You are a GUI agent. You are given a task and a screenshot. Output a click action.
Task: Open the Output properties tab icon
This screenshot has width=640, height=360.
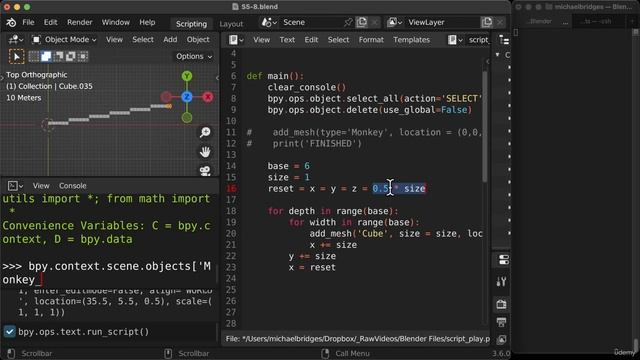tap(502, 322)
